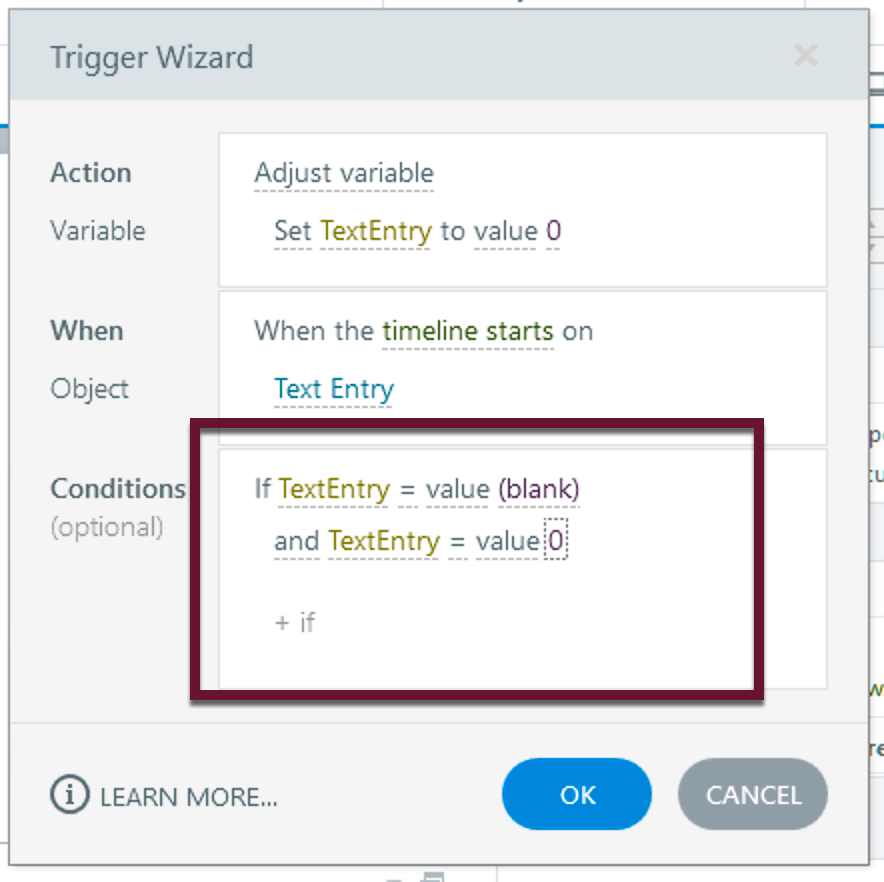The height and width of the screenshot is (882, 884).
Task: Change equals operator in the 'and' condition
Action: [x=457, y=541]
